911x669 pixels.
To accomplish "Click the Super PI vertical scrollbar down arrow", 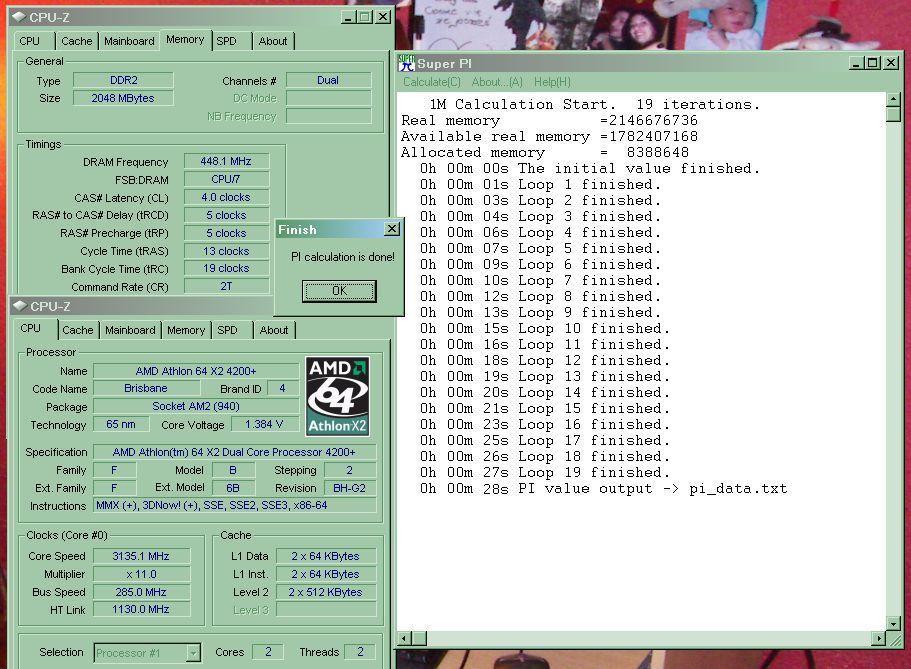I will point(894,624).
